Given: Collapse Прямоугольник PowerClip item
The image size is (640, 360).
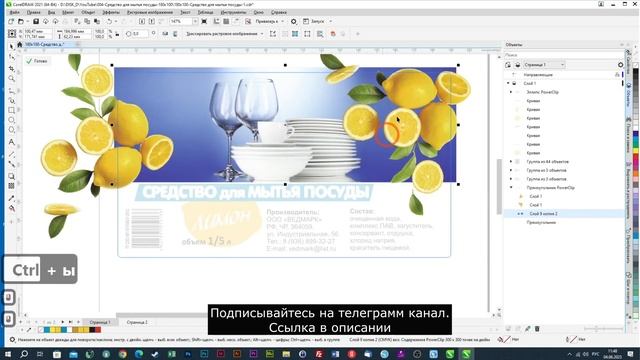Looking at the screenshot, I should tap(511, 188).
